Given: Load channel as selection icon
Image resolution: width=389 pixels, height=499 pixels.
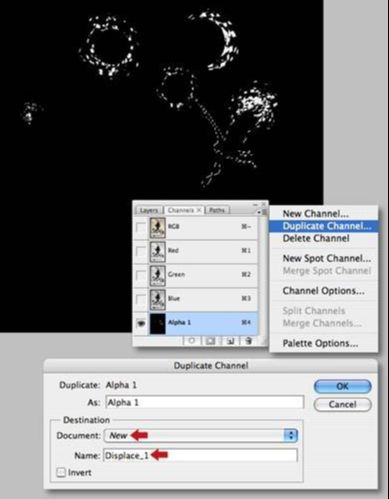Looking at the screenshot, I should (x=192, y=341).
